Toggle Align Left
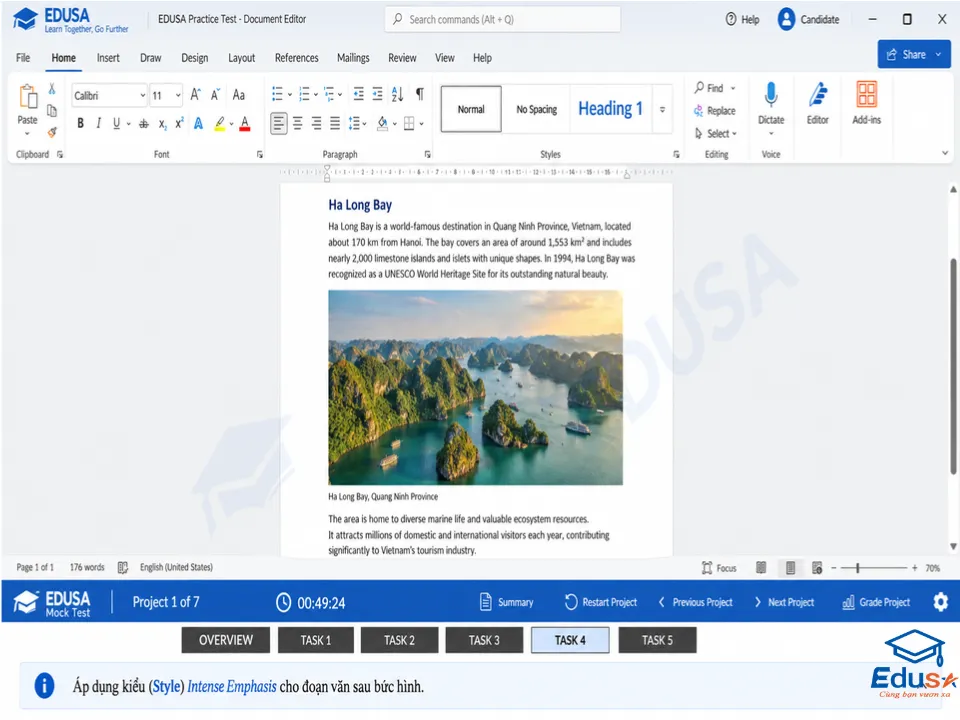 coord(279,124)
